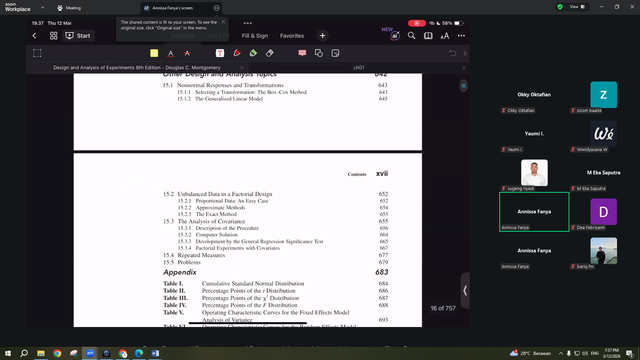This screenshot has height=360, width=640.
Task: Open the Windows notification center
Action: pos(629,353)
